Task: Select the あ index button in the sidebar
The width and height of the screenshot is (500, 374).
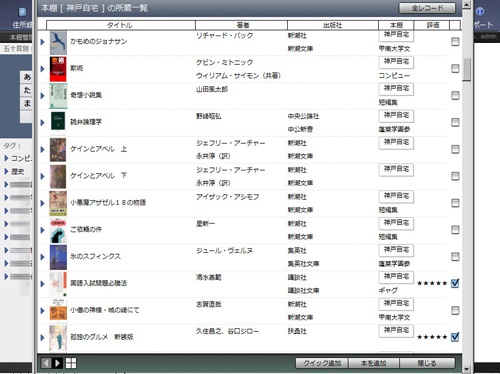Action: tap(27, 77)
